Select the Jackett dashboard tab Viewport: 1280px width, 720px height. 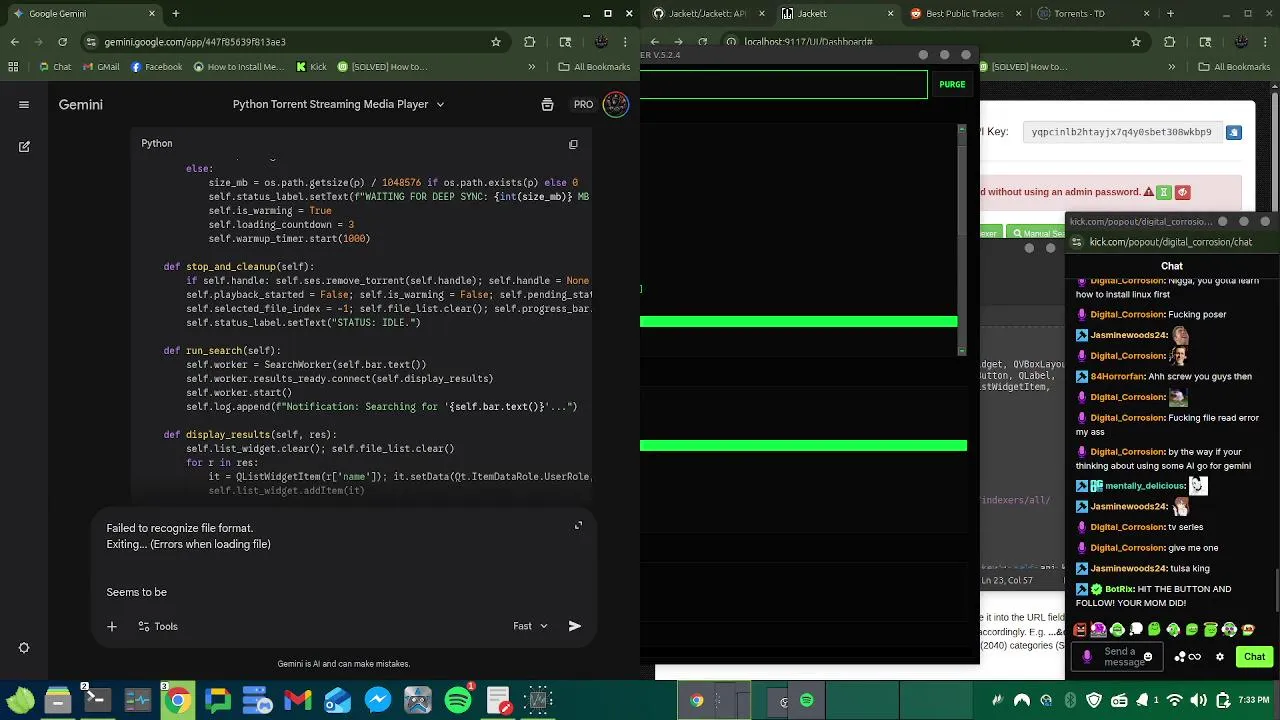pos(838,14)
